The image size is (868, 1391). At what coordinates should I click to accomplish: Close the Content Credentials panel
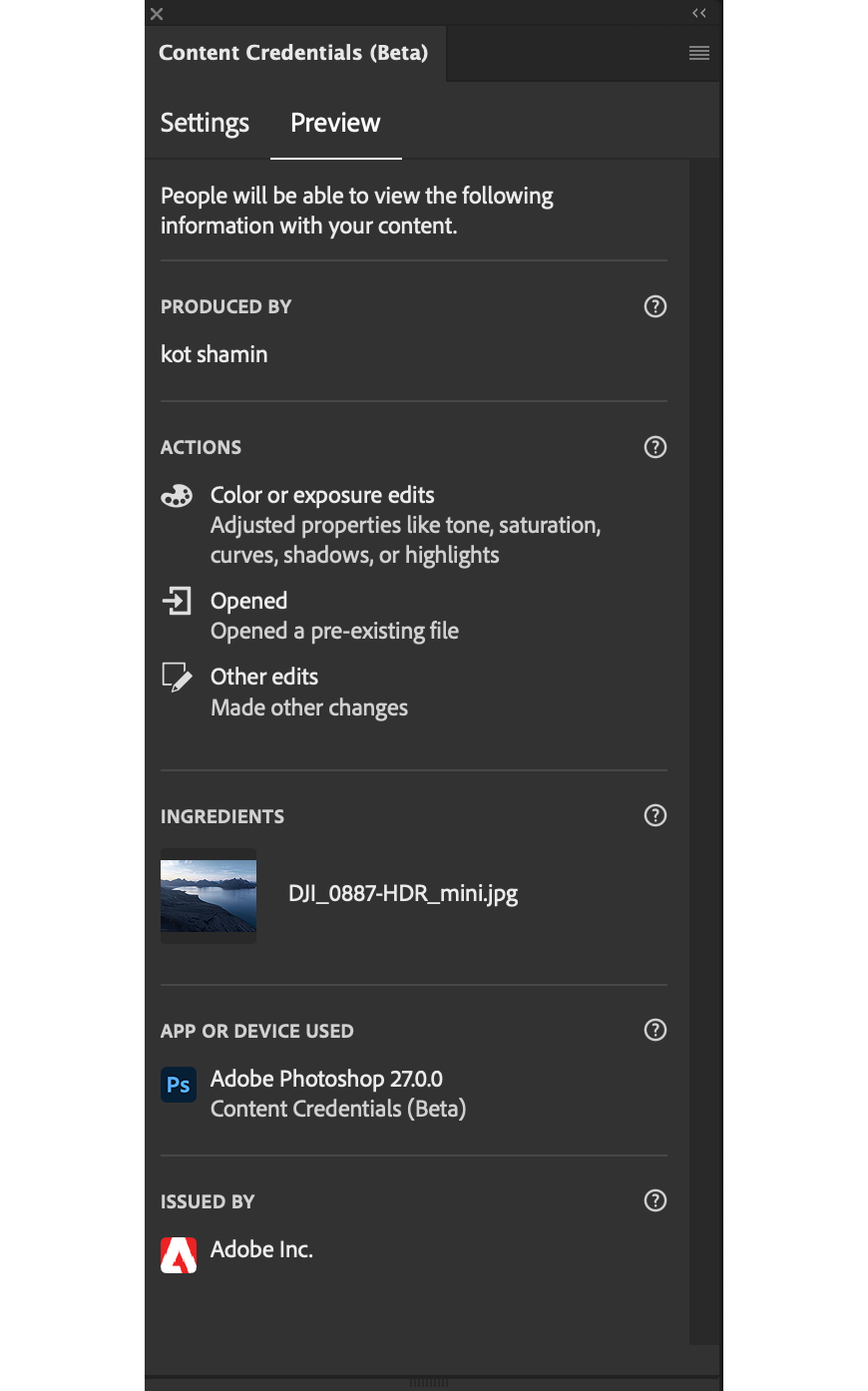pyautogui.click(x=157, y=14)
